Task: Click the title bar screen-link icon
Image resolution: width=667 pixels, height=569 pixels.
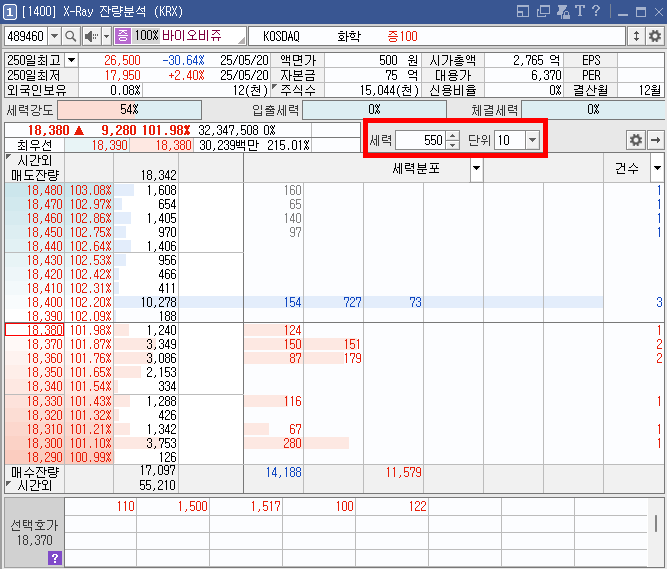Action: (x=523, y=11)
